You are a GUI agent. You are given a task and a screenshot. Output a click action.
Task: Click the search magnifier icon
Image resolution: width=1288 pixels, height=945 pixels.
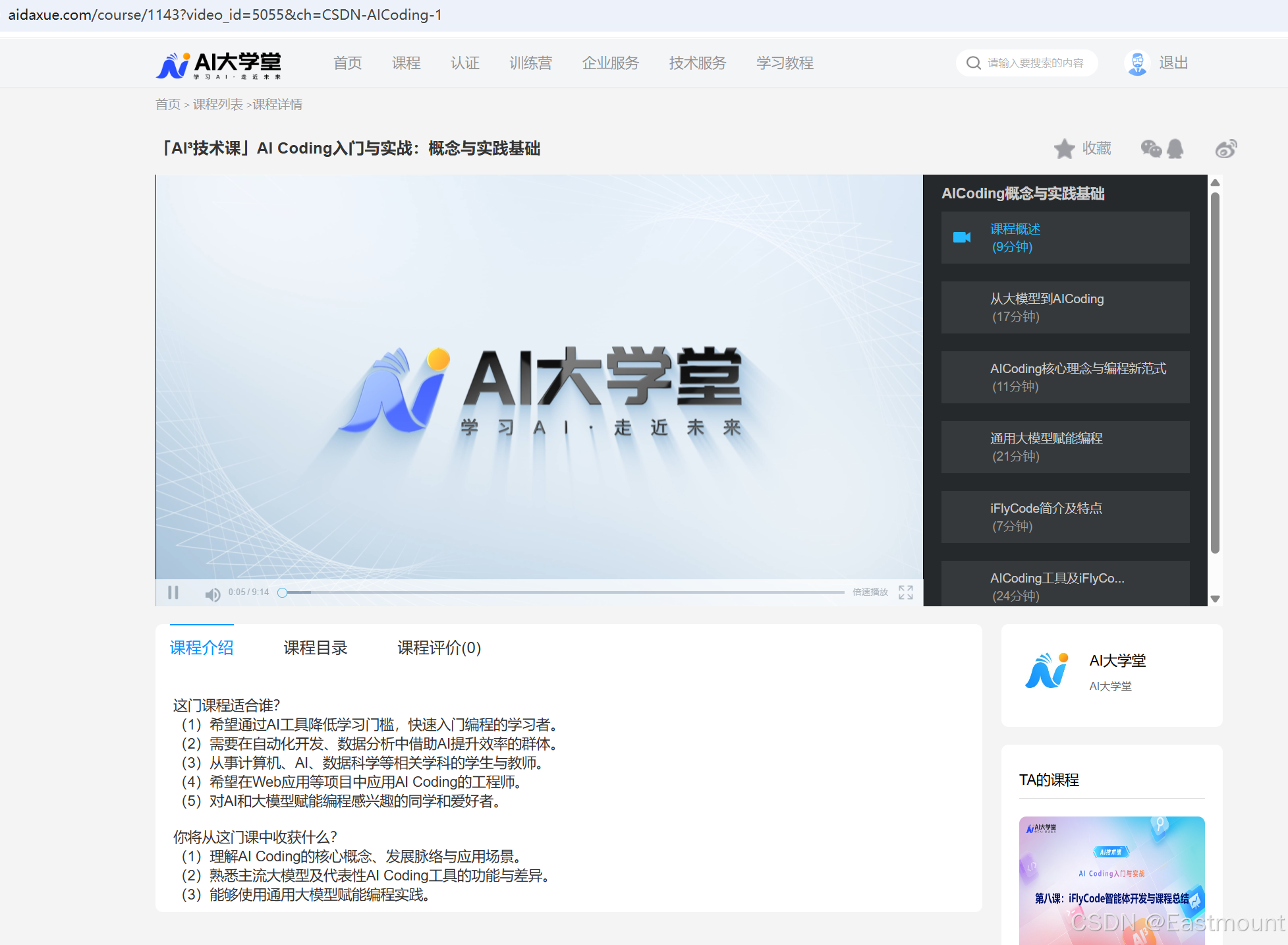pyautogui.click(x=974, y=63)
